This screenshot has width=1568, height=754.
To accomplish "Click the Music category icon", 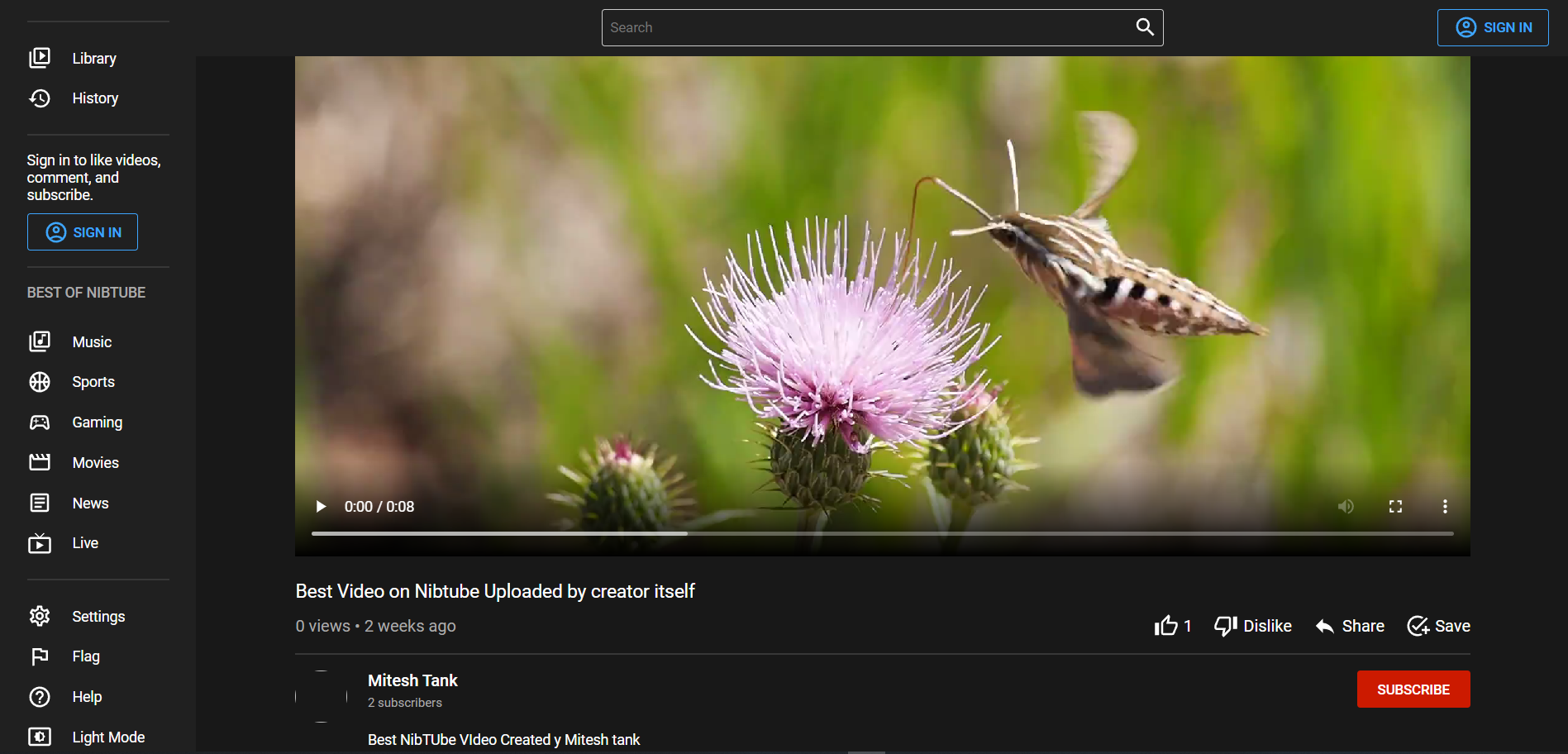I will [x=40, y=341].
